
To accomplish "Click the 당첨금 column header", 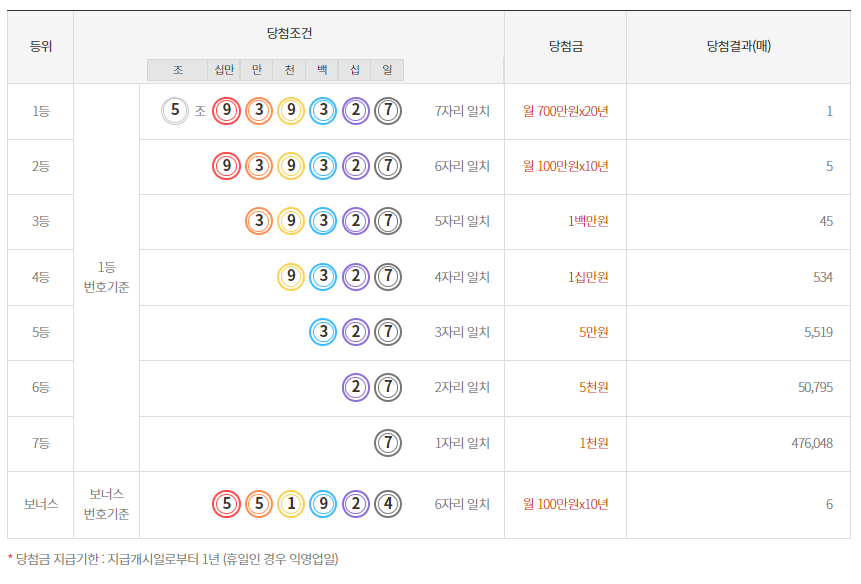I will point(566,47).
